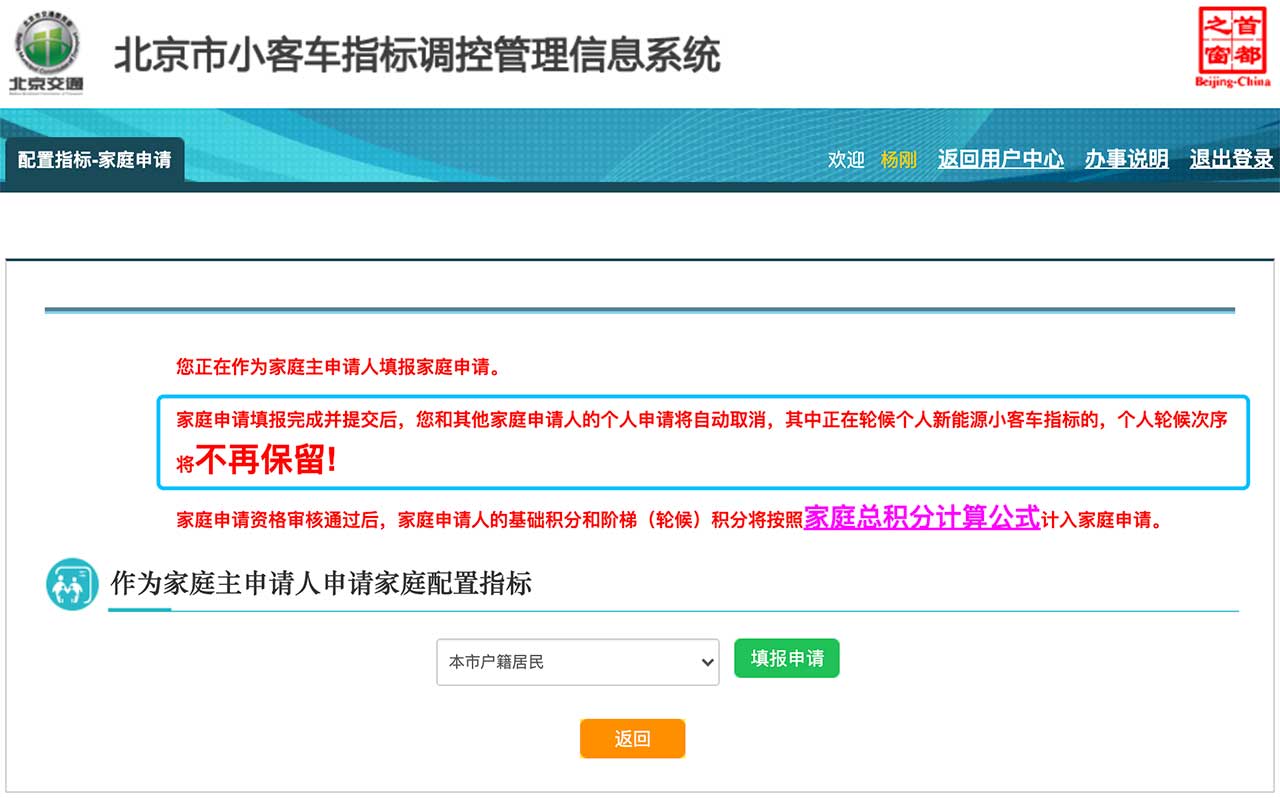
Task: Click the heading 作为家庭主申请人申请家庭配置指标
Action: click(x=321, y=584)
